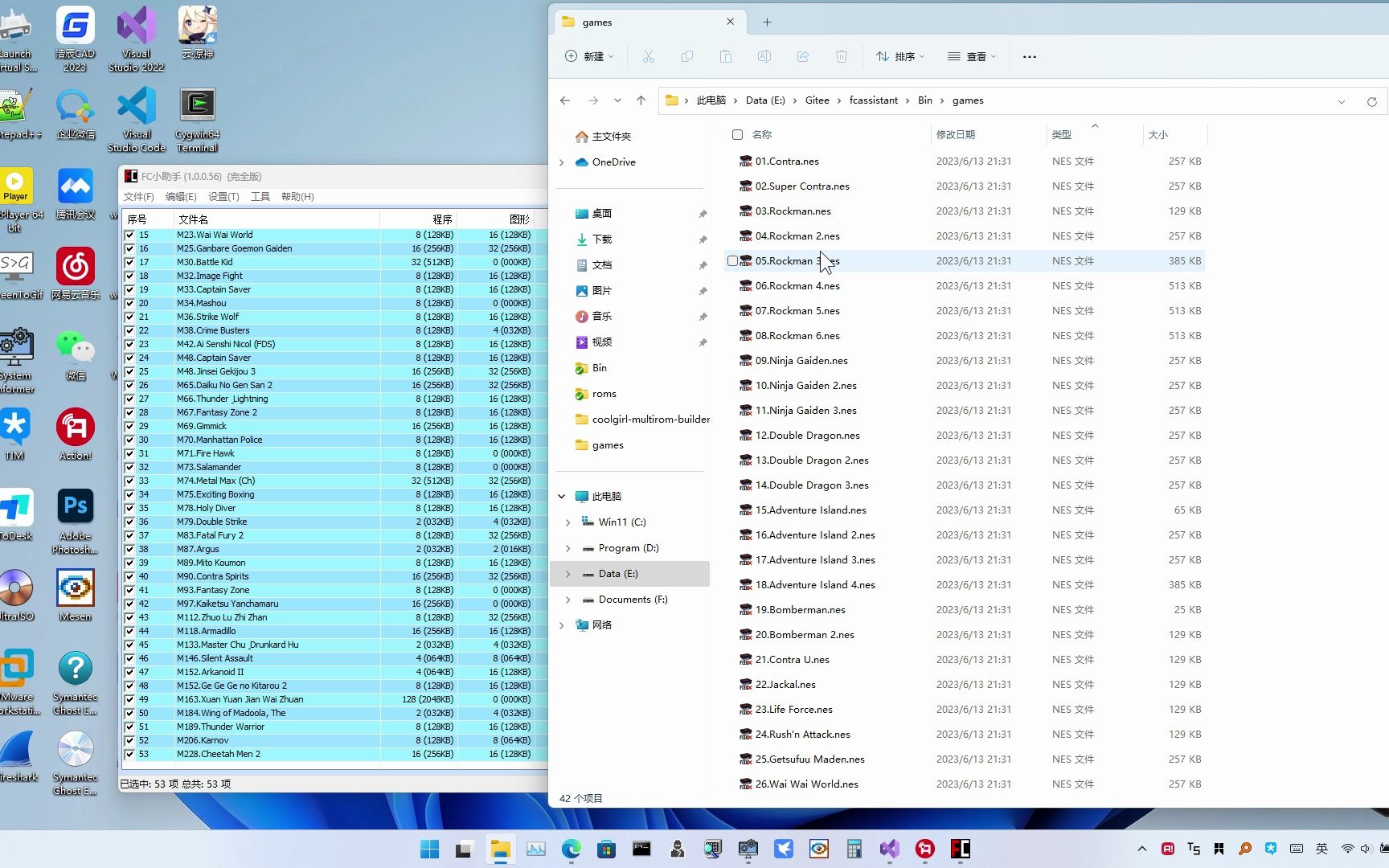Screen dimensions: 1389x868
Task: Open the Action! desktop icon
Action: point(75,434)
